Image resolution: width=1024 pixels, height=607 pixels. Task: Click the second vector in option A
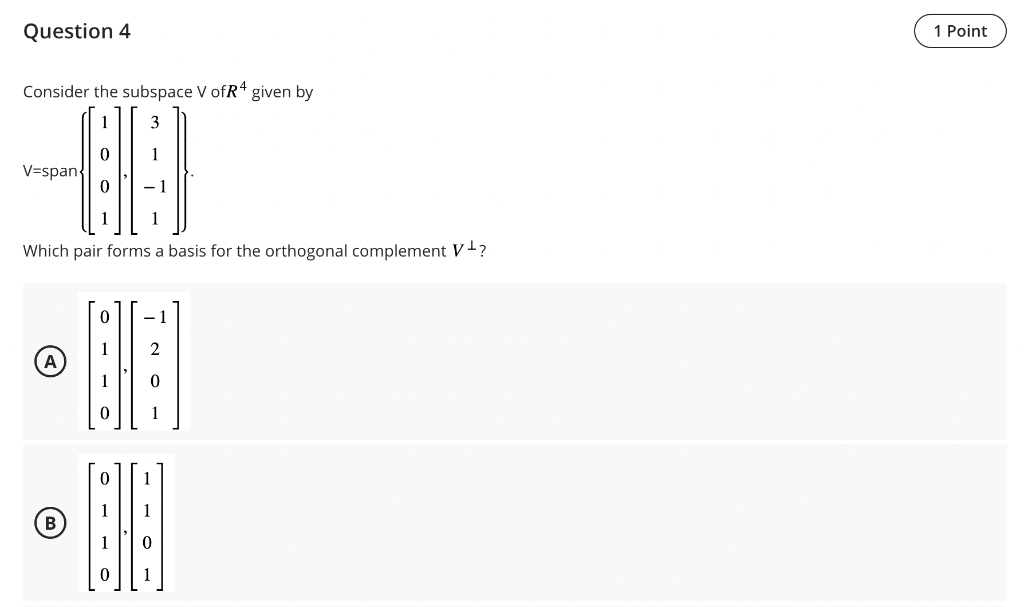(155, 362)
